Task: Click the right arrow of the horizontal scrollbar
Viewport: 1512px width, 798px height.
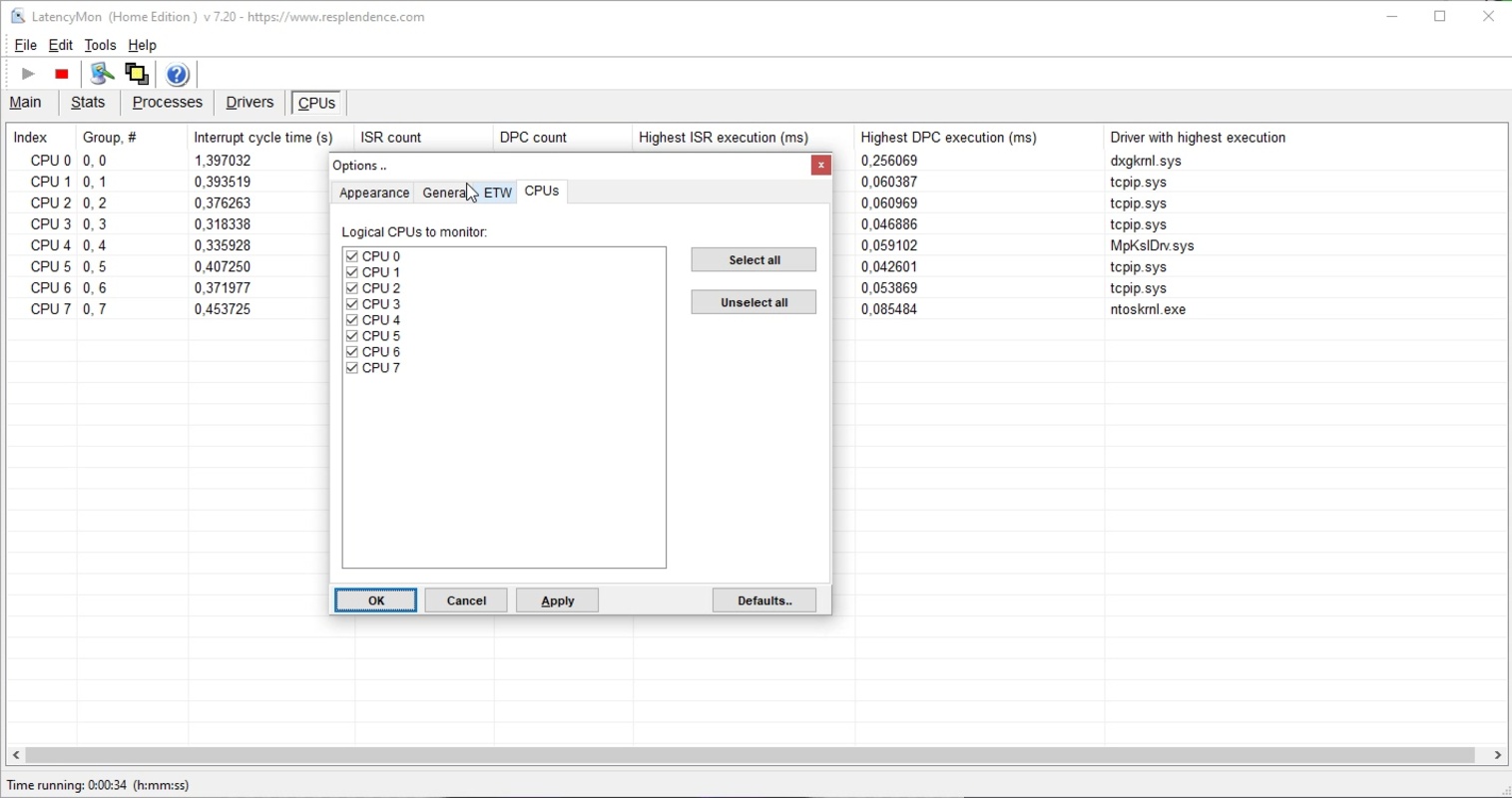Action: [1498, 755]
